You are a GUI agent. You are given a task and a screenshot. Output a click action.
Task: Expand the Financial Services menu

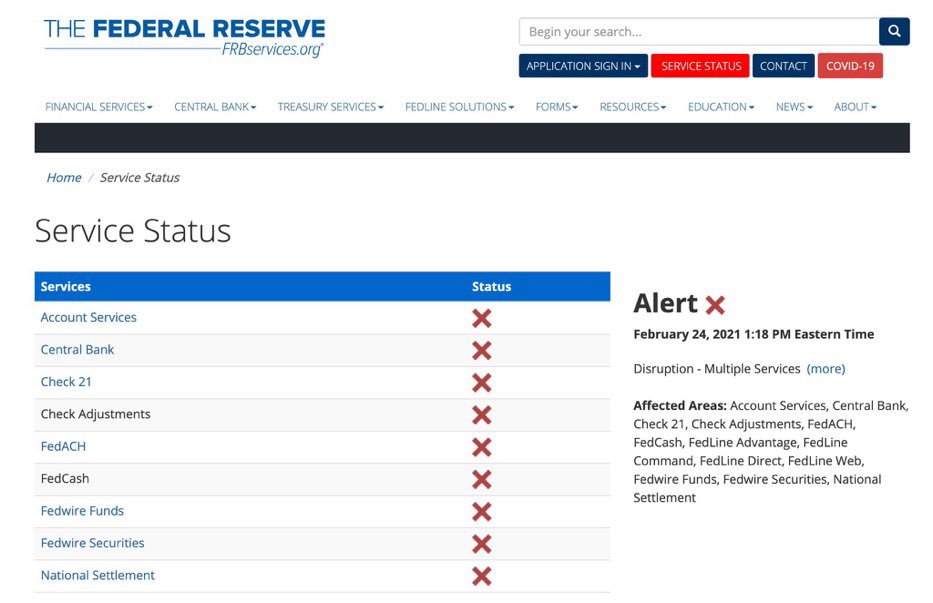(99, 107)
